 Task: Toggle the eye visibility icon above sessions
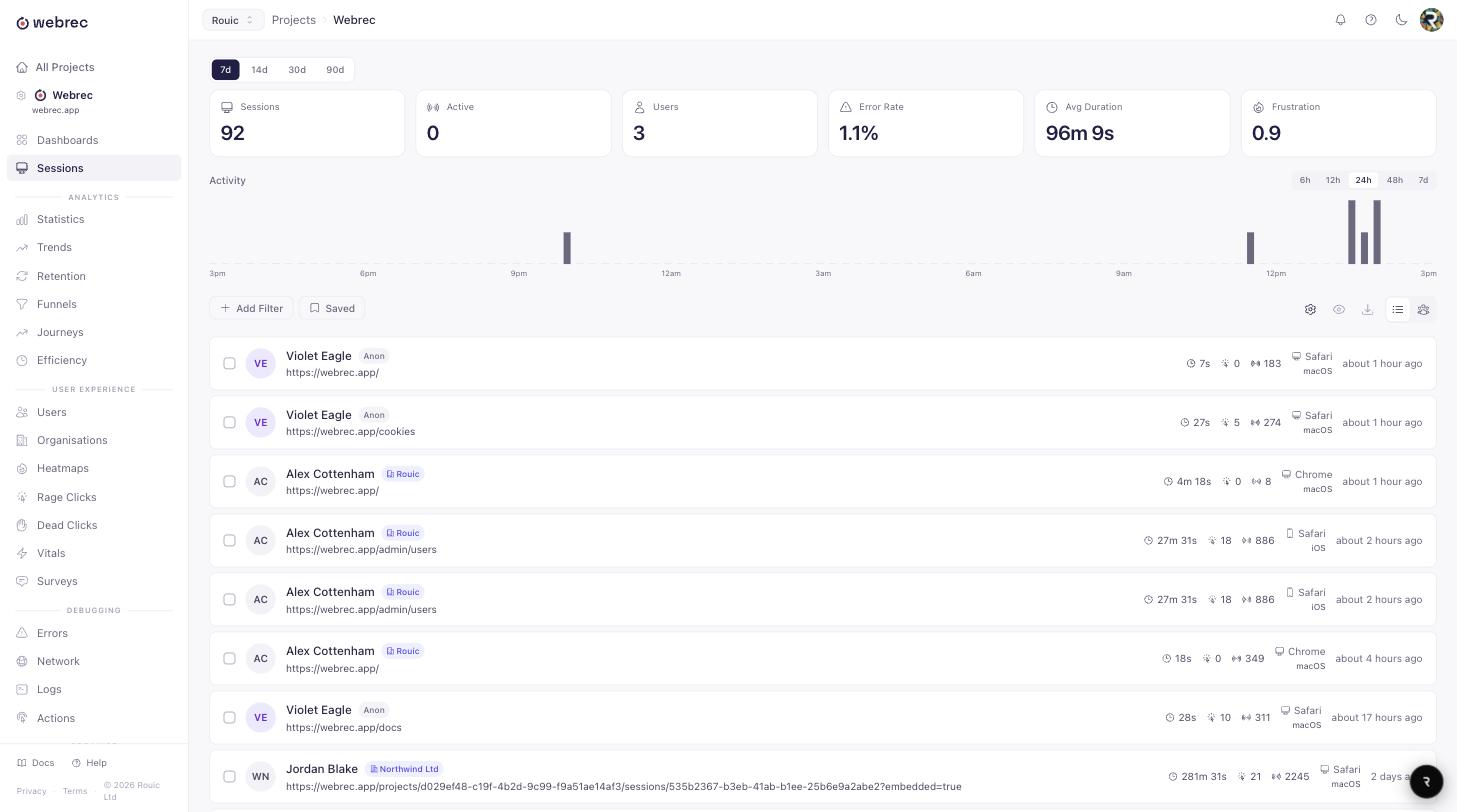pyautogui.click(x=1339, y=309)
